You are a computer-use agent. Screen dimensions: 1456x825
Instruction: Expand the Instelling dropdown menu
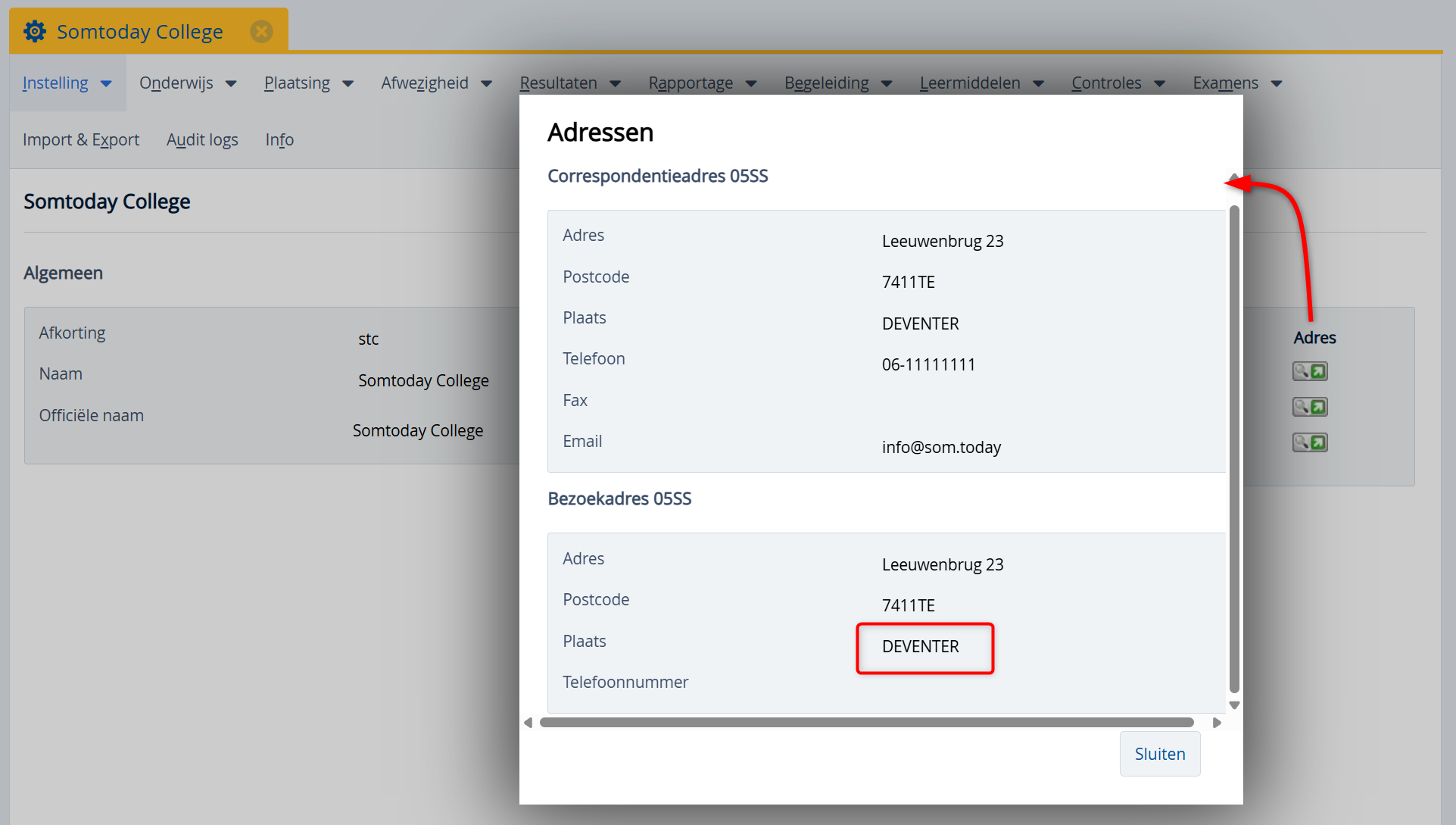67,83
